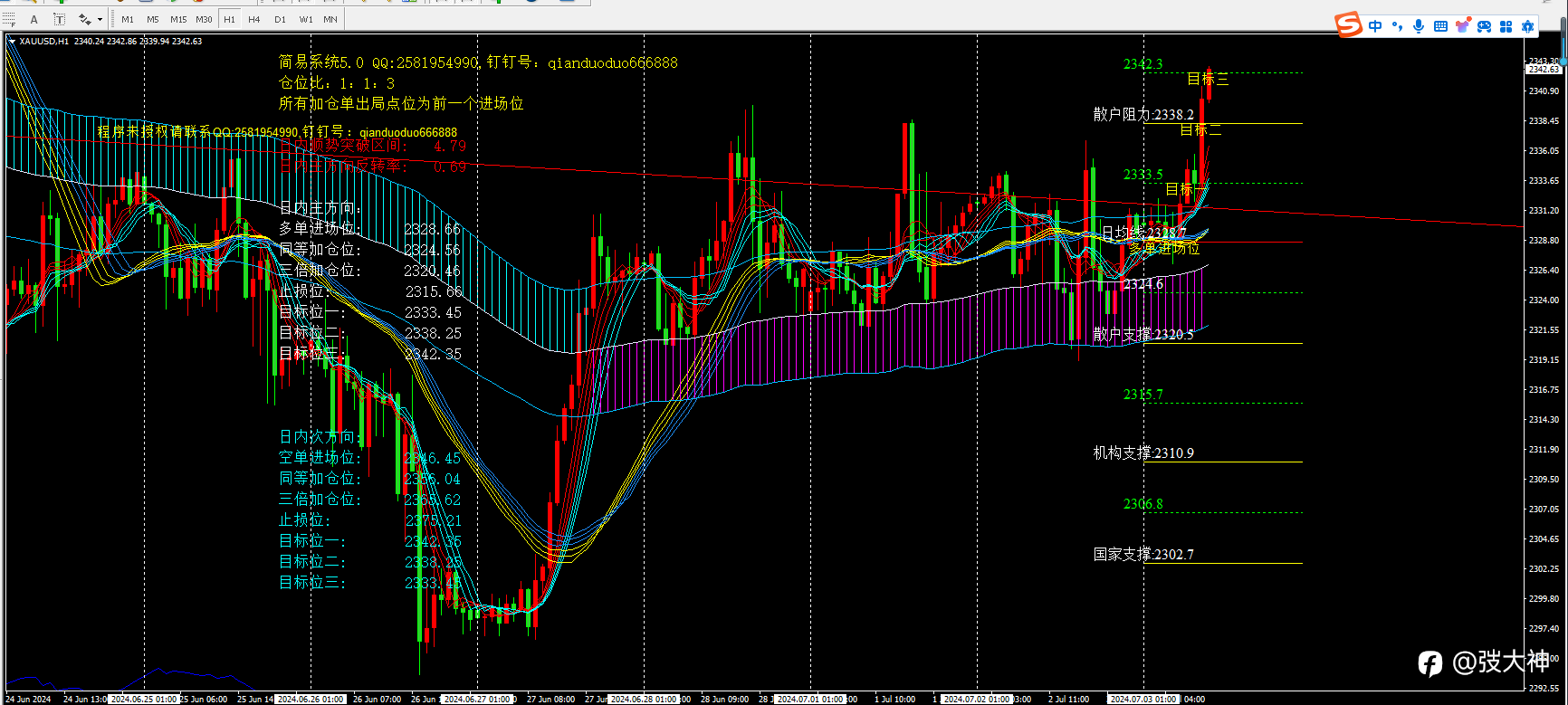Viewport: 1568px width, 705px height.
Task: Click the 2338.45 price axis label
Action: [x=1544, y=120]
